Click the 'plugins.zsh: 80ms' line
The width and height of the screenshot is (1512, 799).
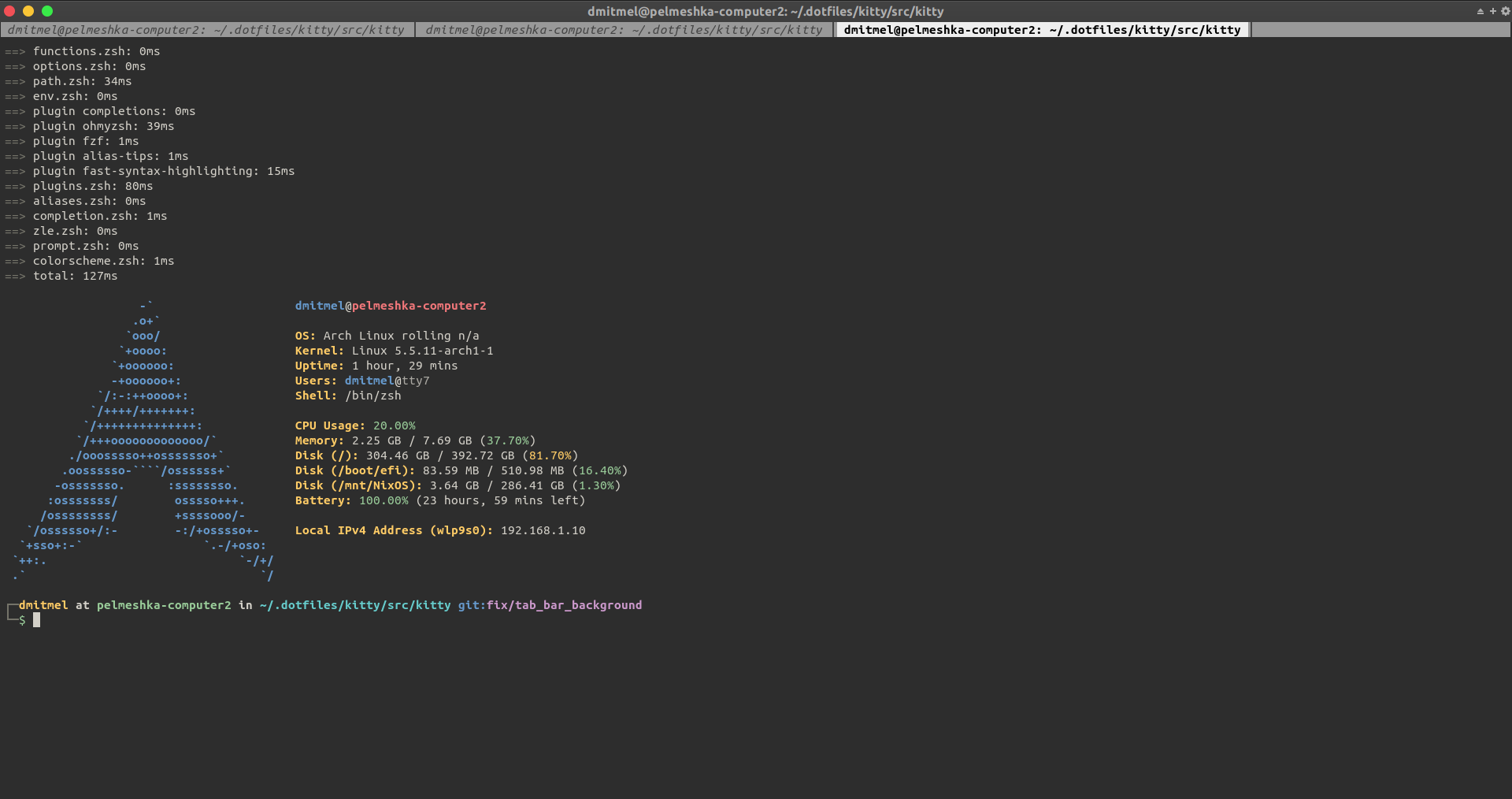pyautogui.click(x=79, y=186)
